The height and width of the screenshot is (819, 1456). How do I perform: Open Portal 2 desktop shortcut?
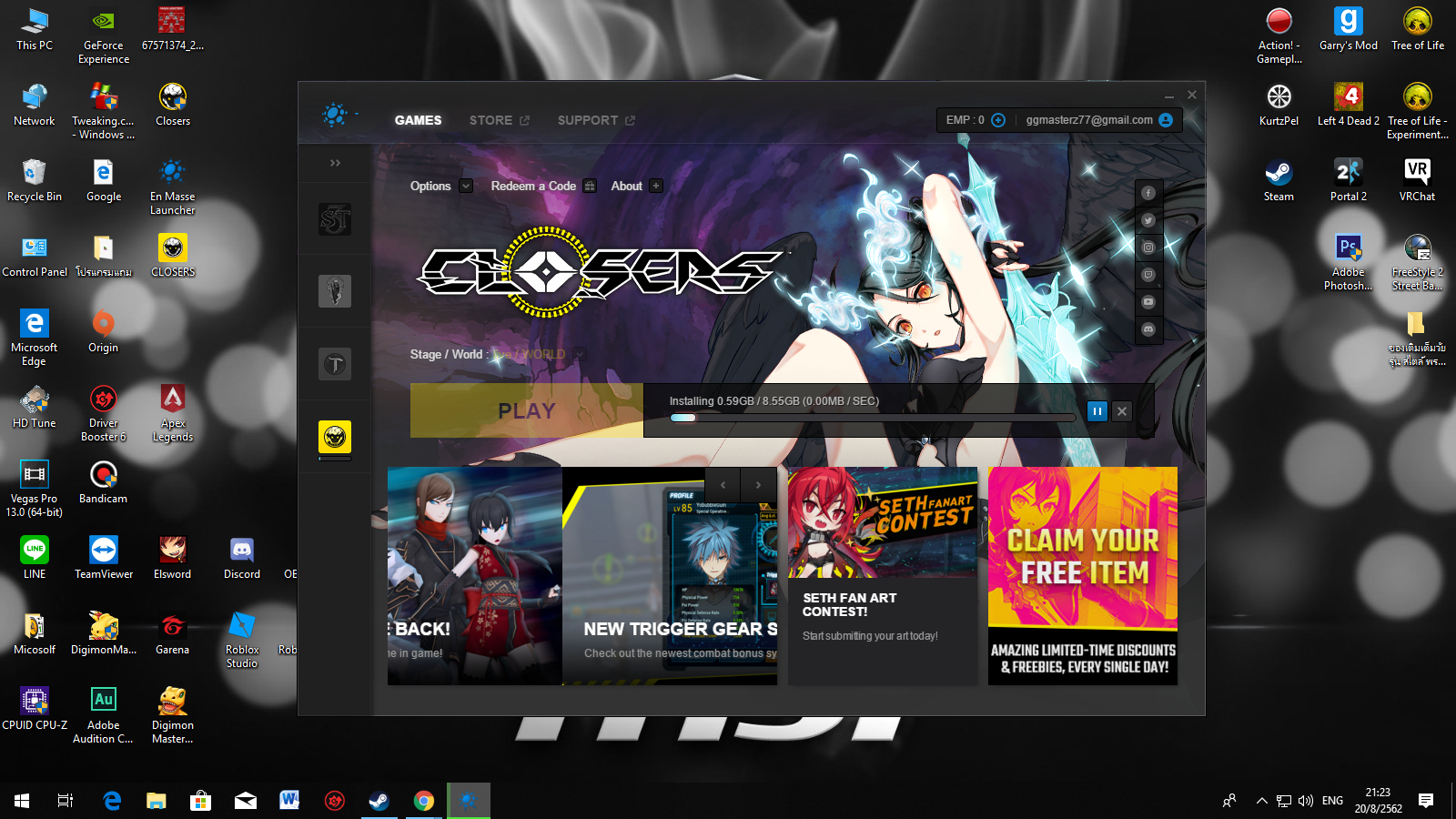[x=1349, y=180]
